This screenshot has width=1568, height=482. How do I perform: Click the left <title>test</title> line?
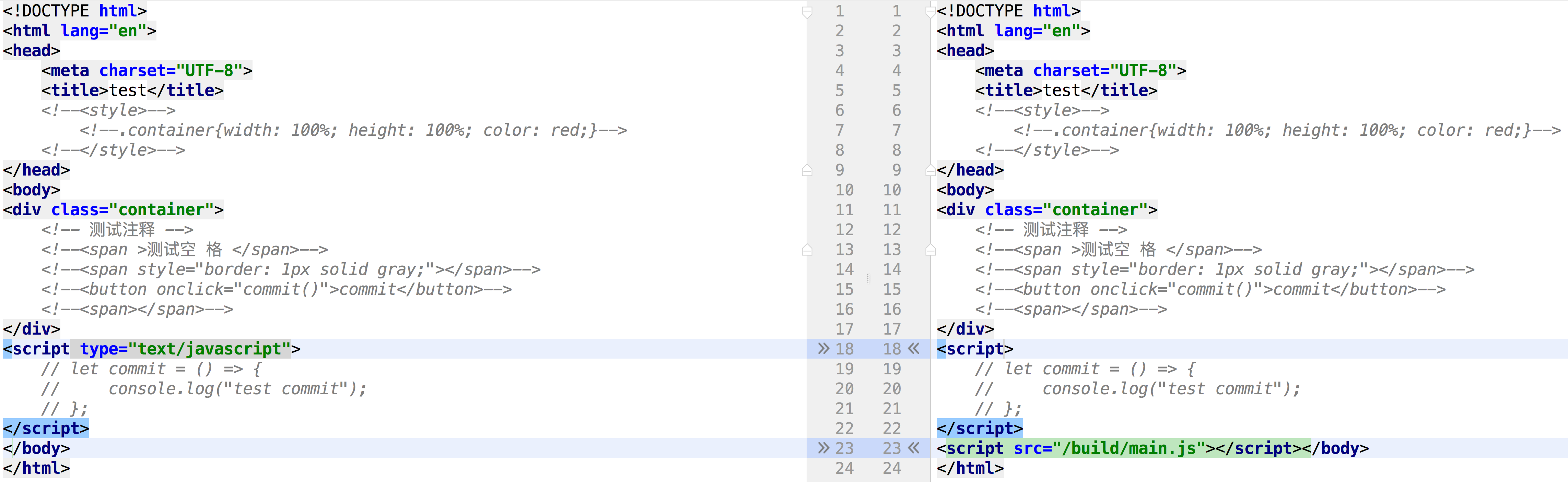132,91
